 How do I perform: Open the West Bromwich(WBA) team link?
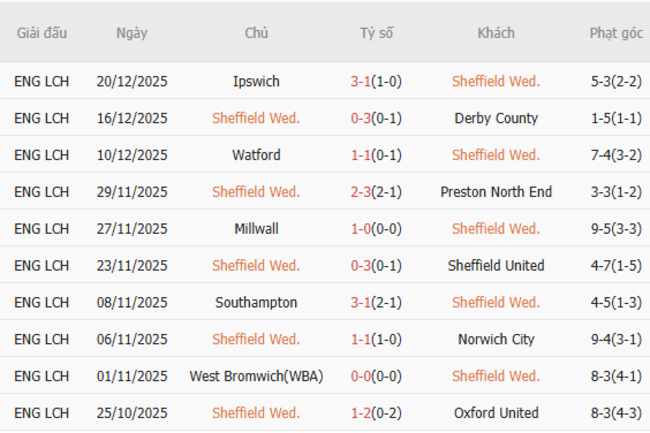click(256, 376)
